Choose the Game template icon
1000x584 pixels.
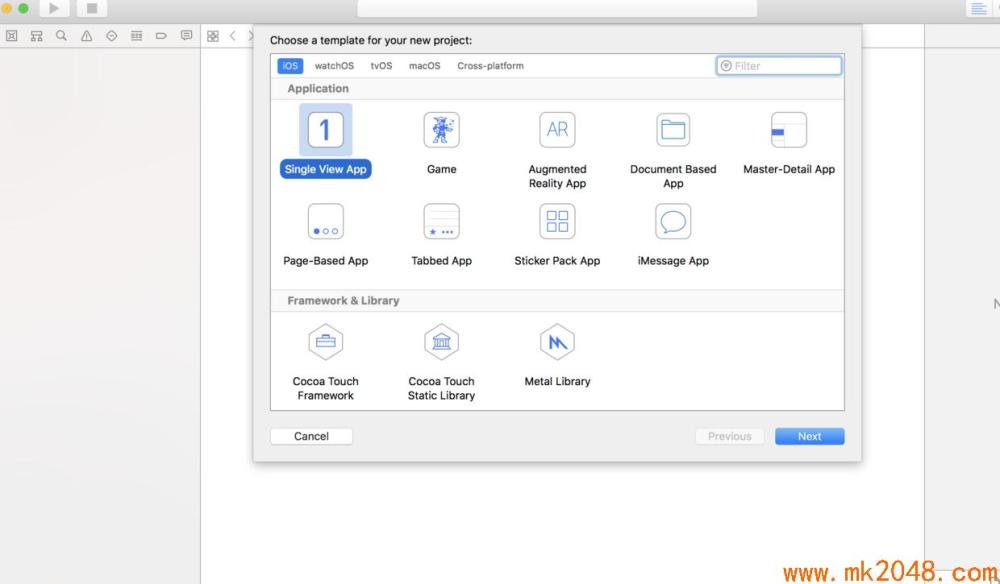[441, 130]
